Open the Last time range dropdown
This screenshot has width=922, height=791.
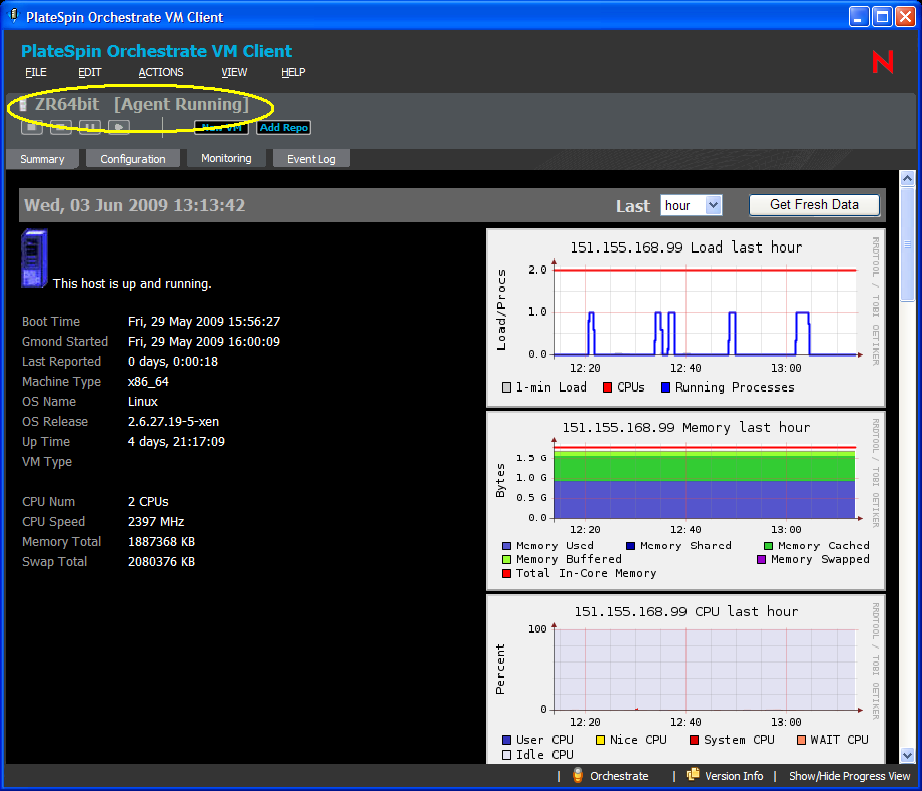[x=691, y=205]
